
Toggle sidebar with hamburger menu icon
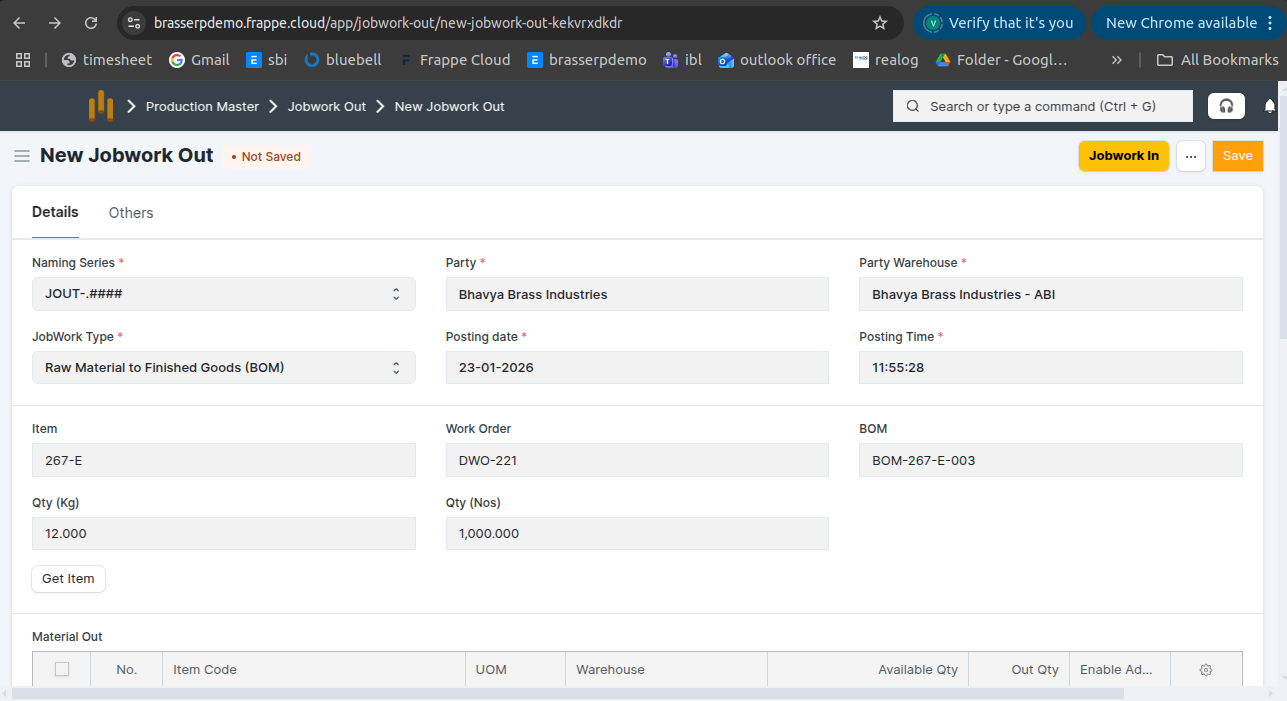21,156
